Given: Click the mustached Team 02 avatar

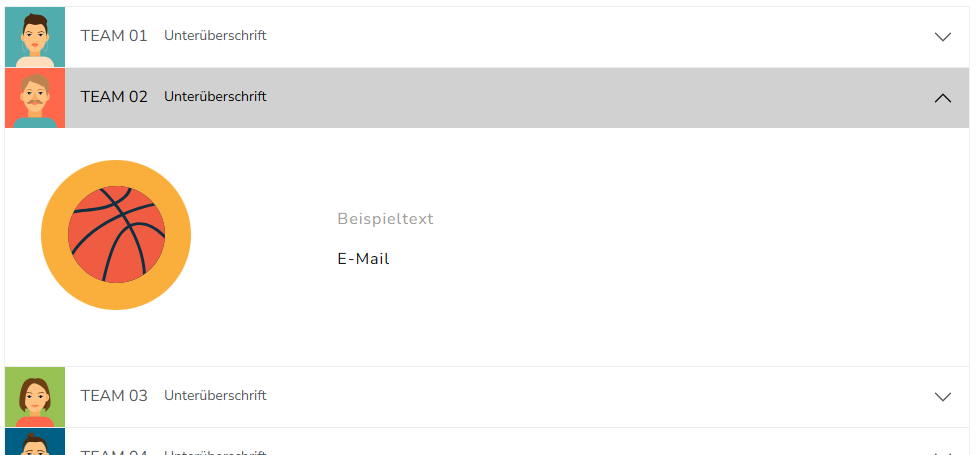Looking at the screenshot, I should (x=35, y=97).
